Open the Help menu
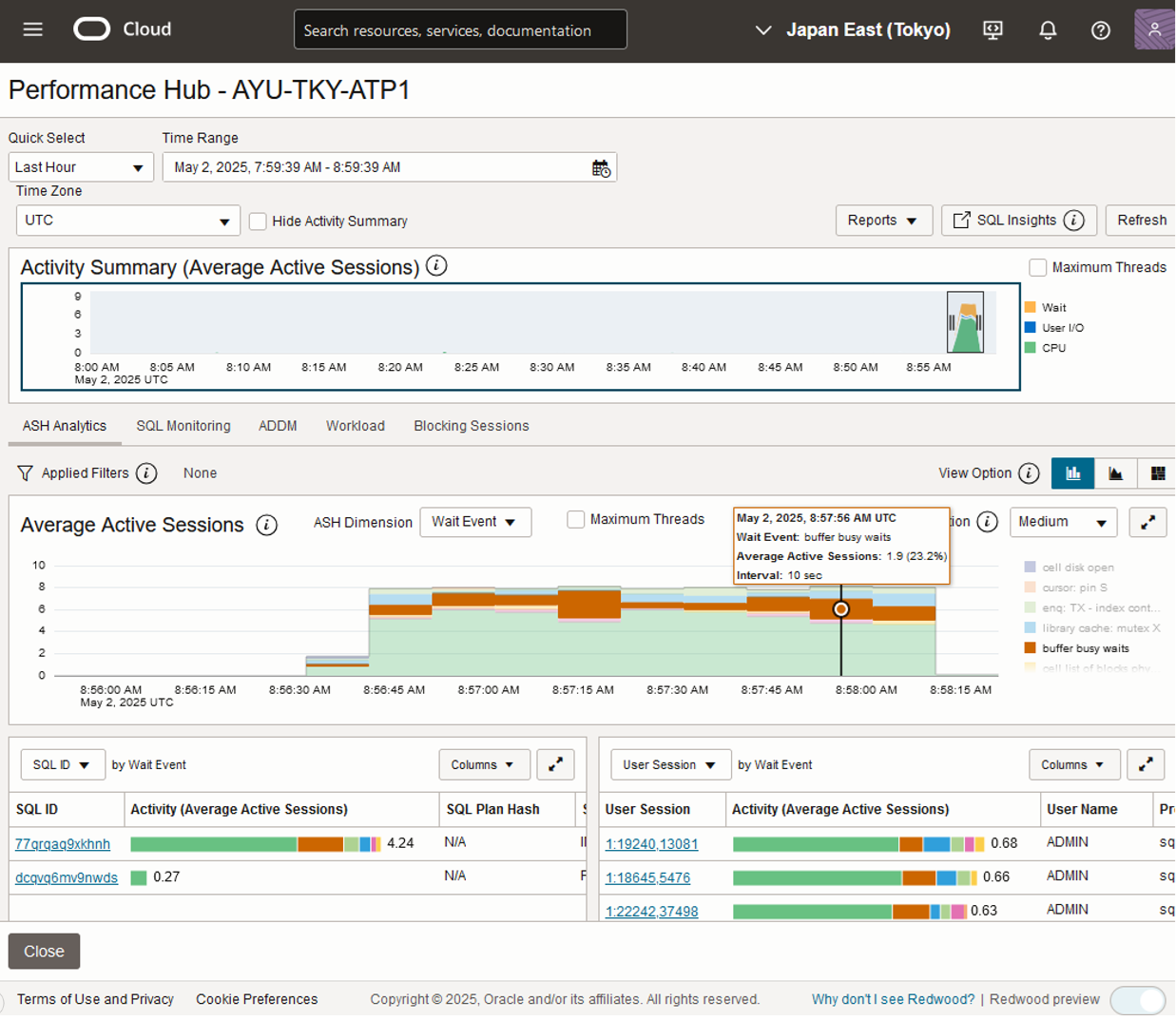Image resolution: width=1176 pixels, height=1021 pixels. [x=1101, y=29]
